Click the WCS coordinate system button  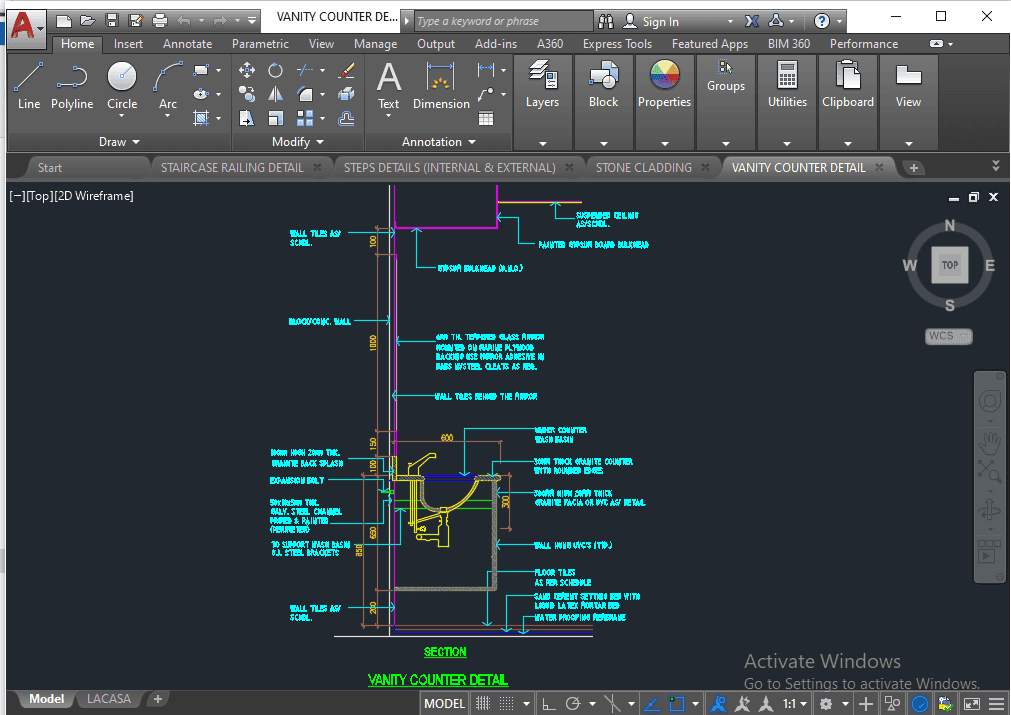[947, 336]
